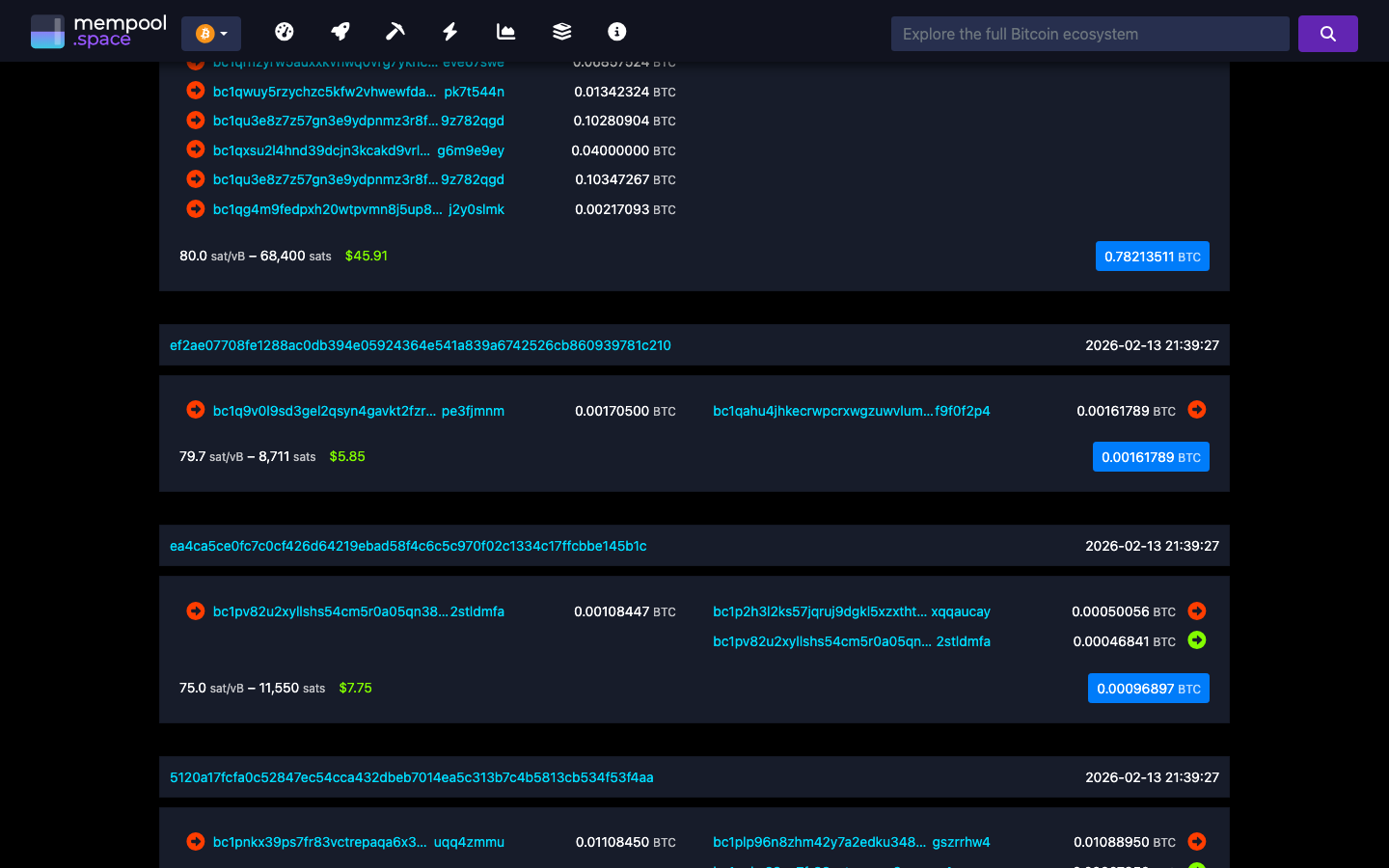Click the blue 0.78213511 BTC total button

[1152, 256]
